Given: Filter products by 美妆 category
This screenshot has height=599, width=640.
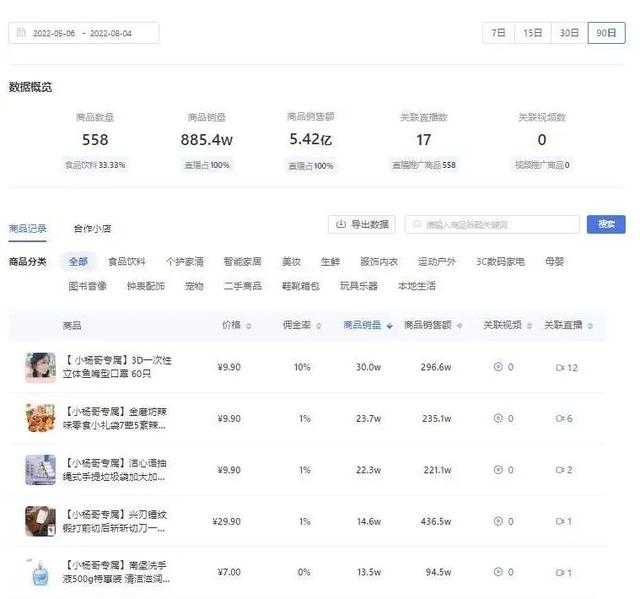Looking at the screenshot, I should click(x=291, y=262).
